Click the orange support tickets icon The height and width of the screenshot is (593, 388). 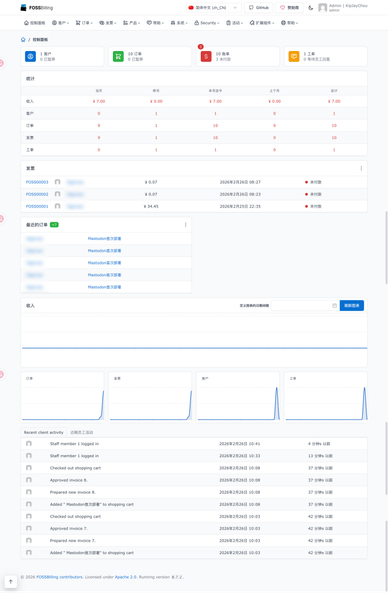[x=294, y=56]
